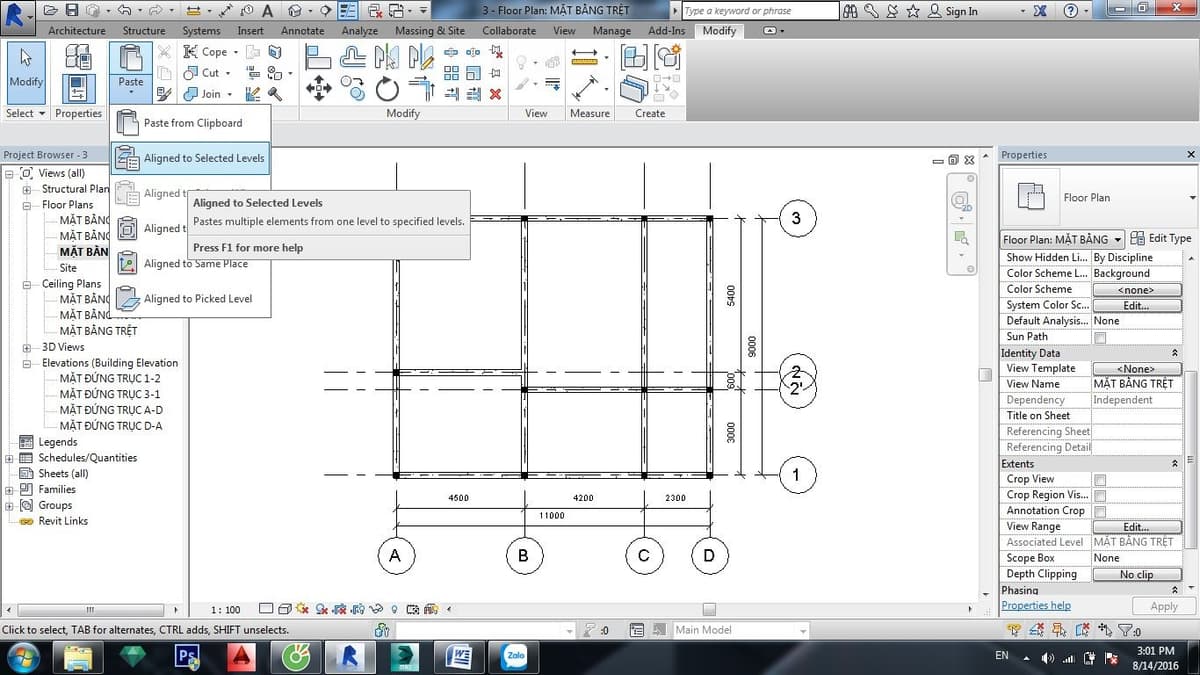Click the drawing area horizontal scrollbar thumb

point(709,609)
